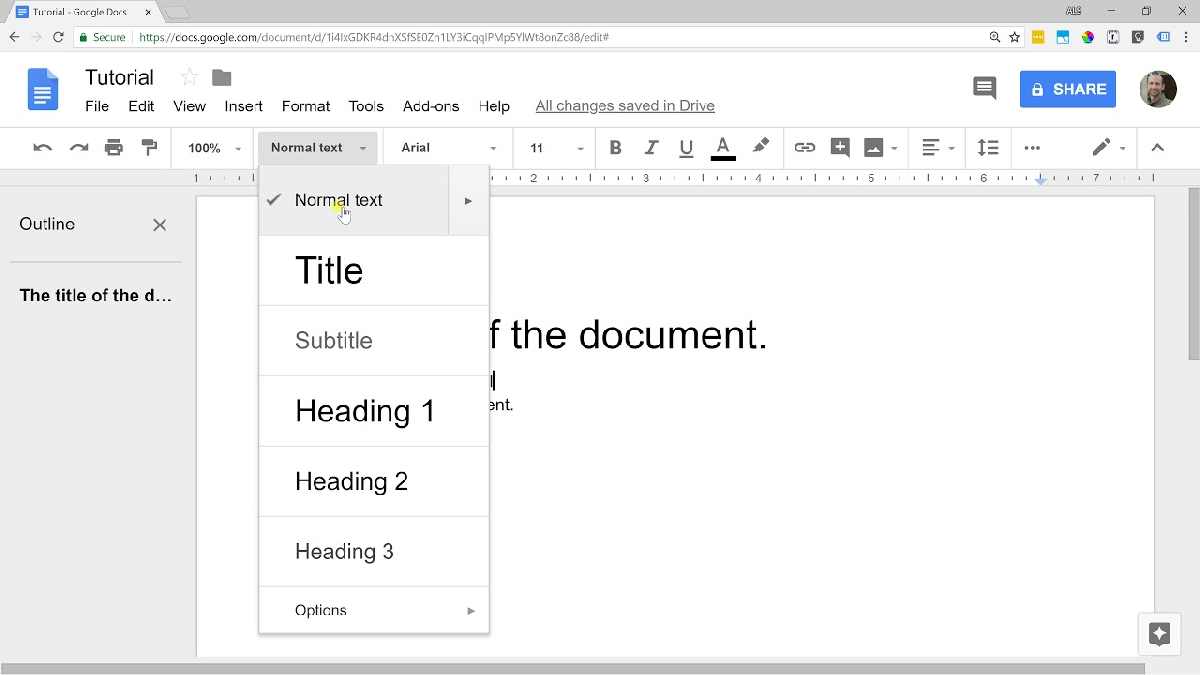Undo the last action

(42, 148)
